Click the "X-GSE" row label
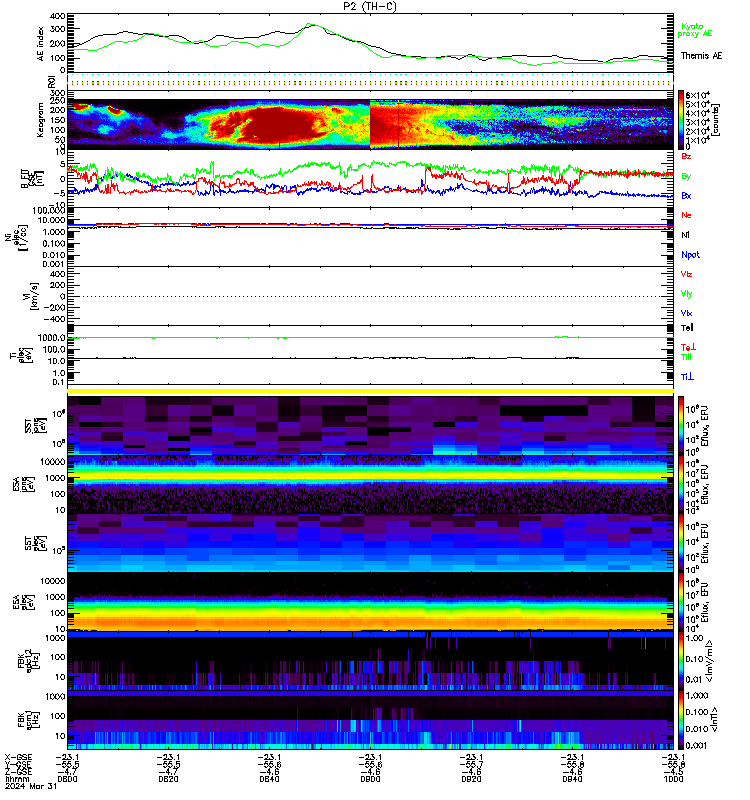The image size is (750, 800). point(18,757)
